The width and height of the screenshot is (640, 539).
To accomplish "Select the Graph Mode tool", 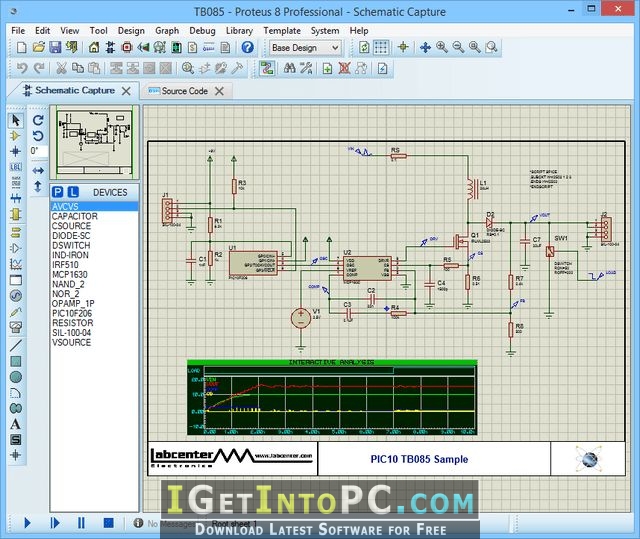I will (x=16, y=264).
